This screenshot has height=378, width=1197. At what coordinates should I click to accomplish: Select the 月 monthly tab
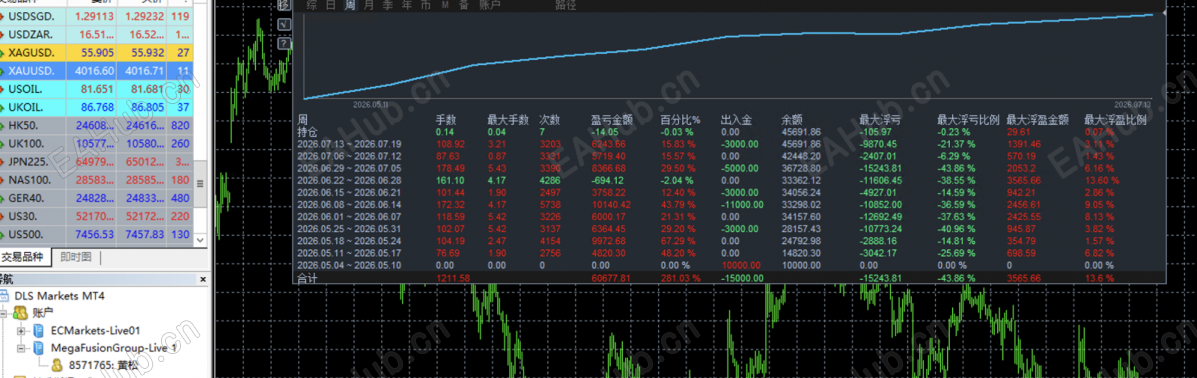pos(369,5)
